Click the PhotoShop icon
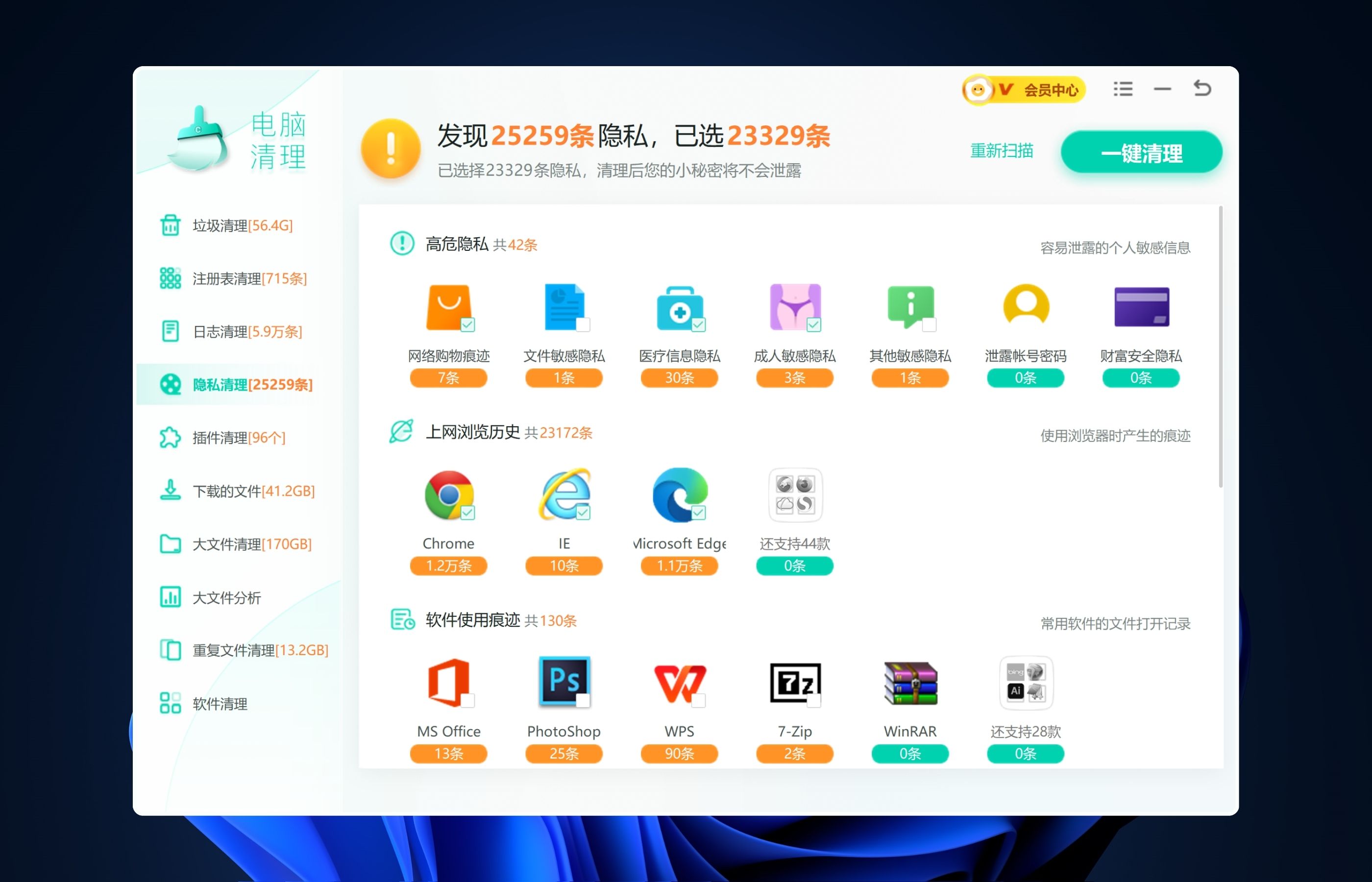 click(564, 682)
